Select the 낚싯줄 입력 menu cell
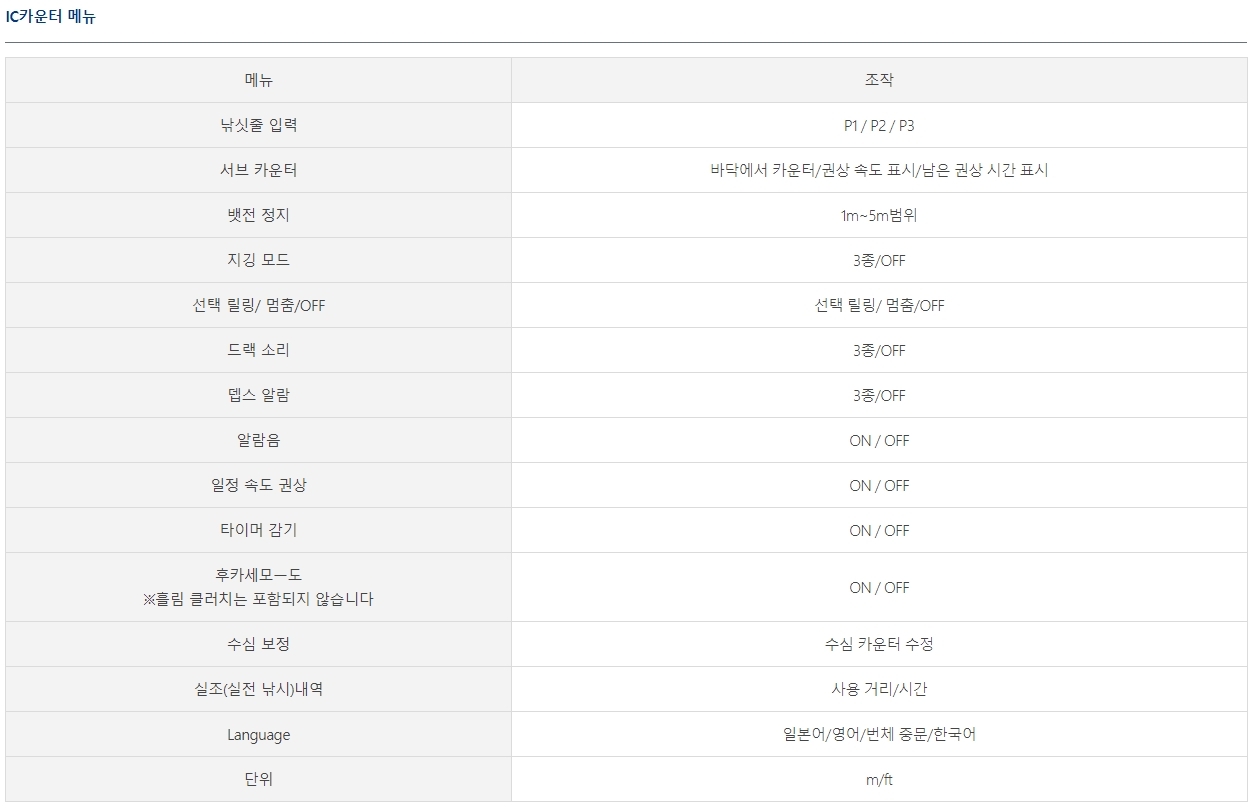This screenshot has height=812, width=1259. 258,125
